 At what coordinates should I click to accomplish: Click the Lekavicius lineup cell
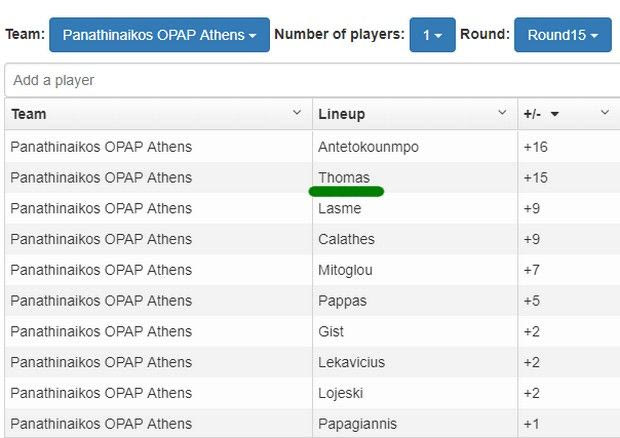coord(351,362)
